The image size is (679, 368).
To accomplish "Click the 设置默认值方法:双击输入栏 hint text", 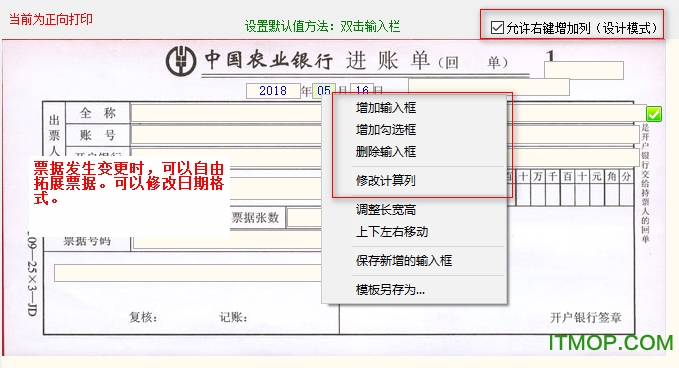I will [x=322, y=26].
